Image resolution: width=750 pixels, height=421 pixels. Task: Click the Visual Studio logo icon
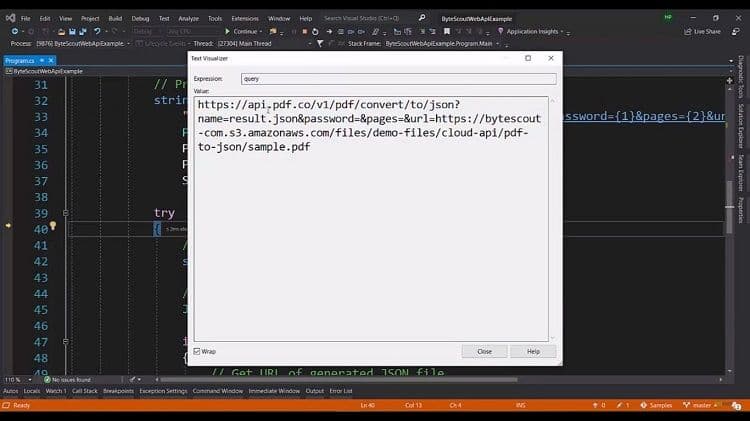[8, 18]
